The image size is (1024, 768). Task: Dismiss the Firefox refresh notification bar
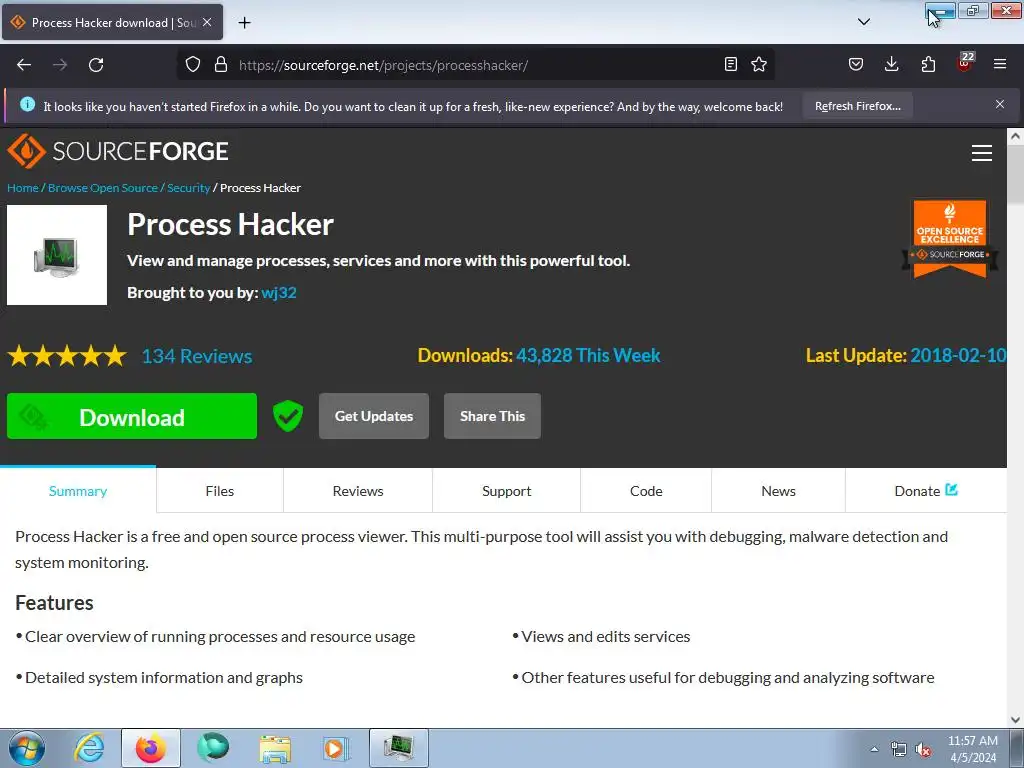click(x=1000, y=104)
